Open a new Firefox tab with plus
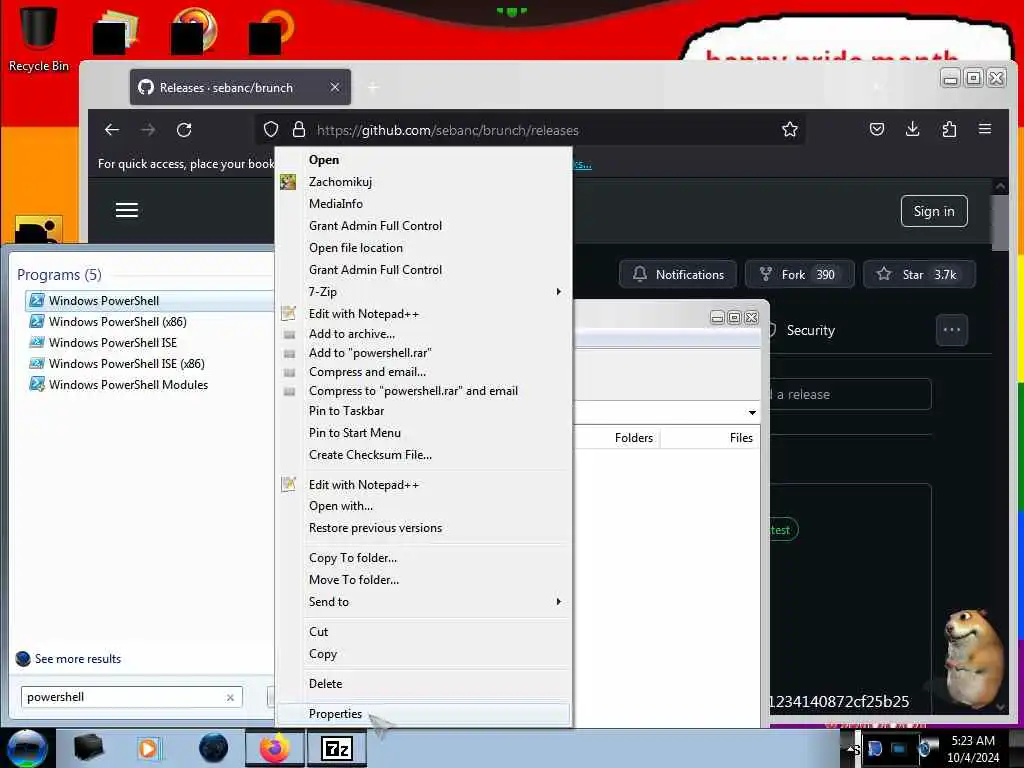Image resolution: width=1024 pixels, height=768 pixels. [x=373, y=87]
